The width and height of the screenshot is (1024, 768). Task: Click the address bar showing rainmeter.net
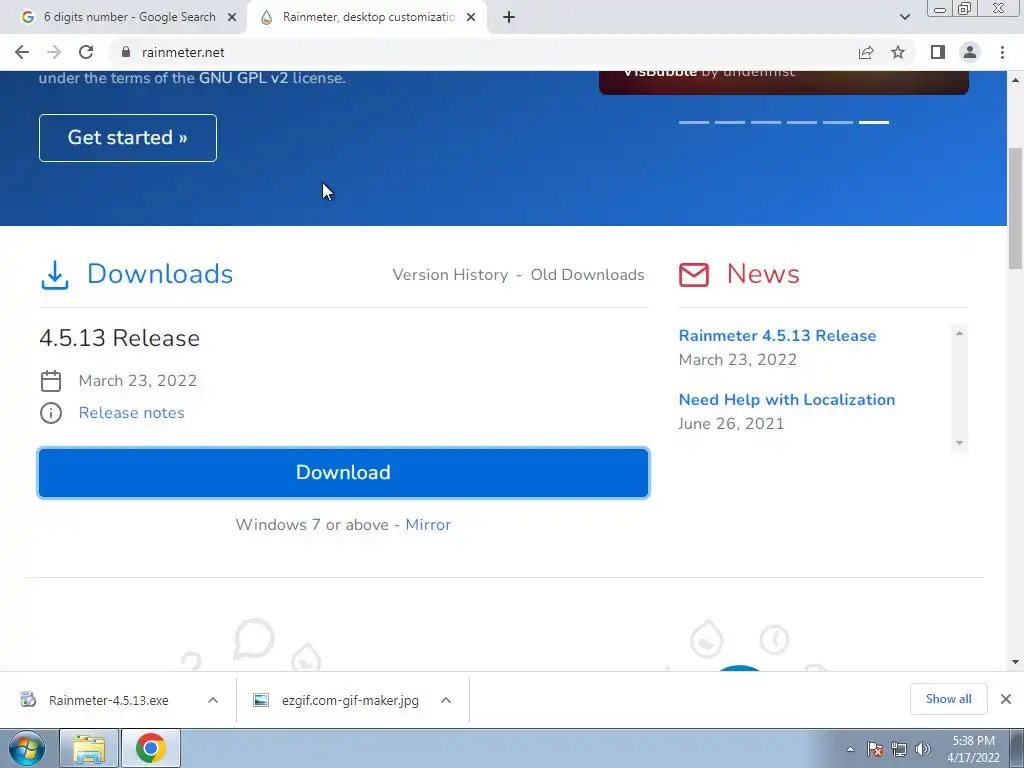click(x=480, y=52)
